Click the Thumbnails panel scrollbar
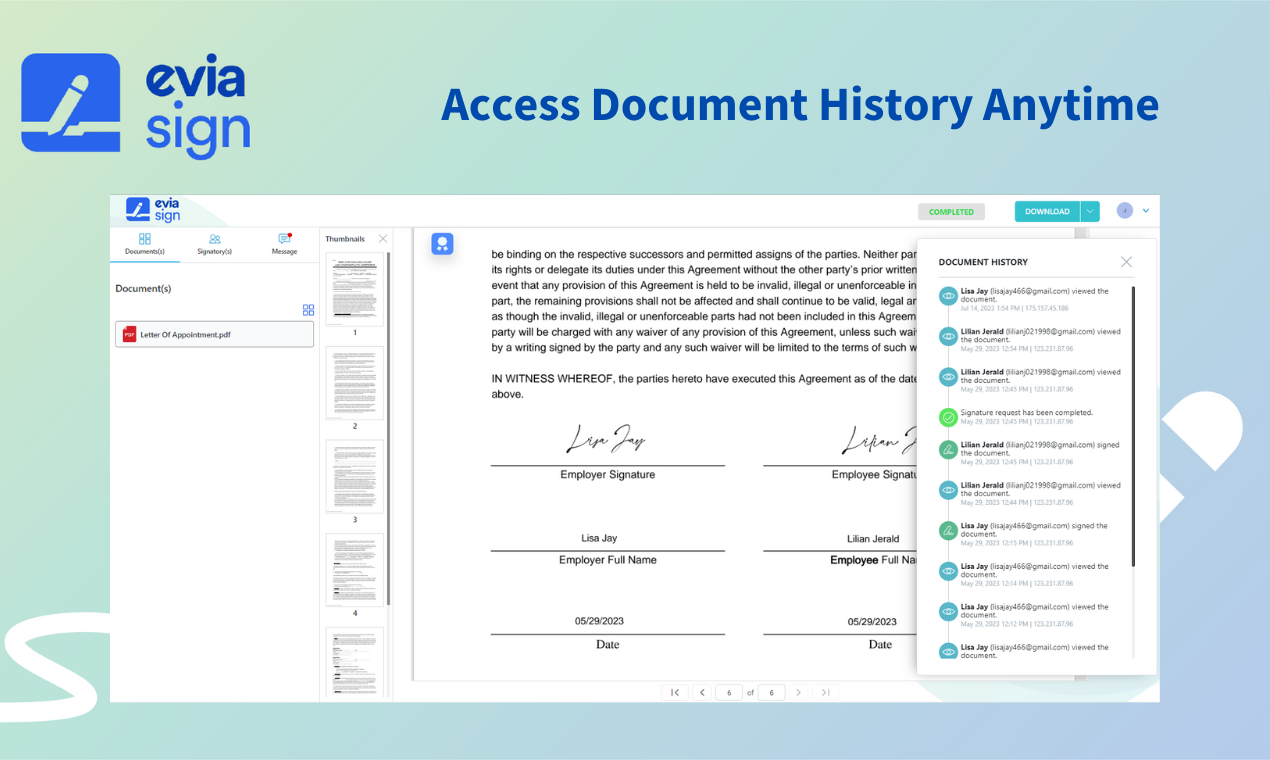The image size is (1270, 760). (x=389, y=428)
